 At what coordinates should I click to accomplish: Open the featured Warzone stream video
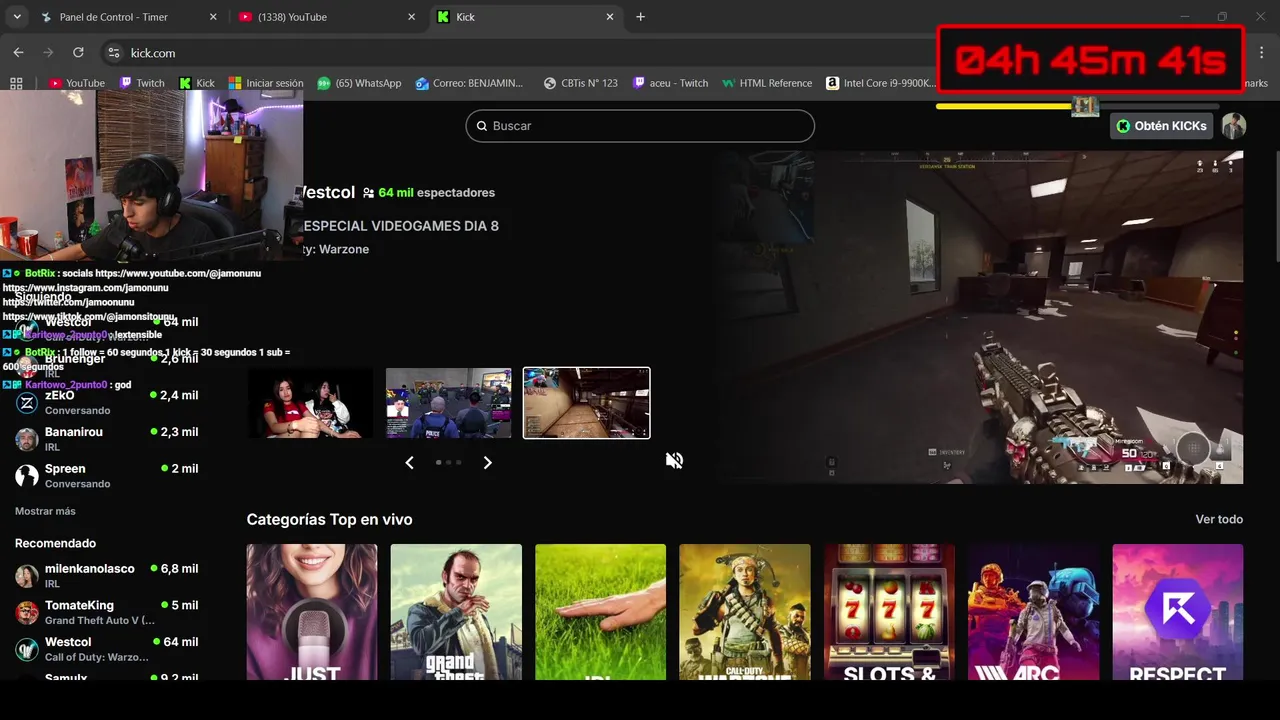[x=980, y=317]
